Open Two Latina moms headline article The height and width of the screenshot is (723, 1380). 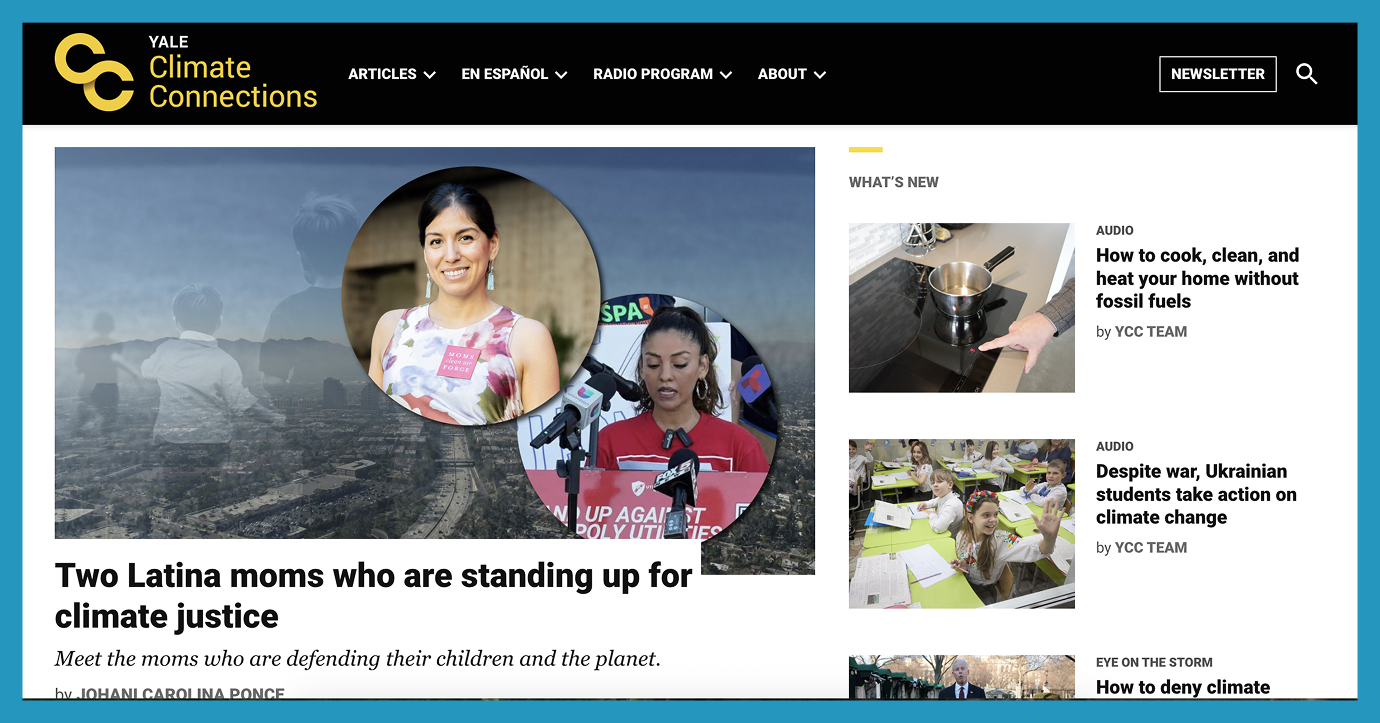374,596
